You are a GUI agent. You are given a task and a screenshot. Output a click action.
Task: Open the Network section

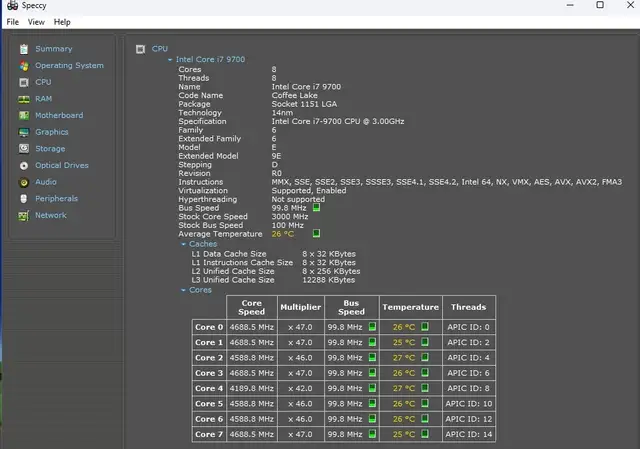pos(51,216)
